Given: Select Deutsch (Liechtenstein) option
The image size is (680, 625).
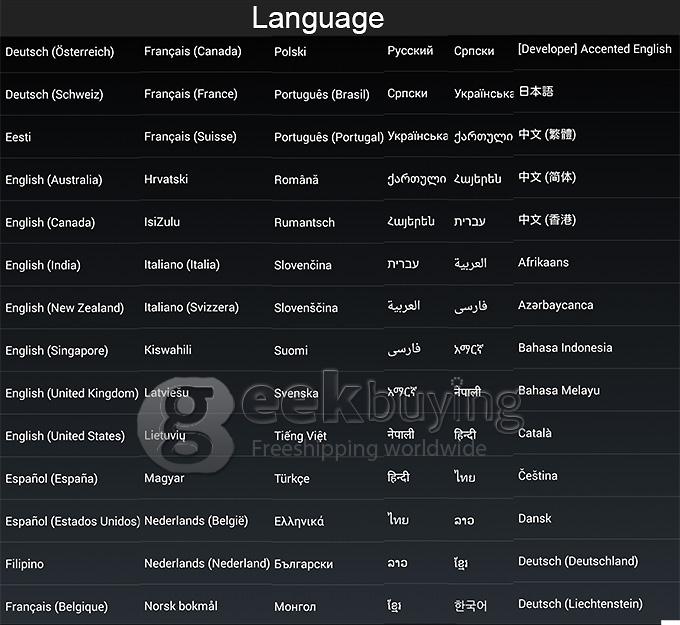Looking at the screenshot, I should (x=580, y=604).
